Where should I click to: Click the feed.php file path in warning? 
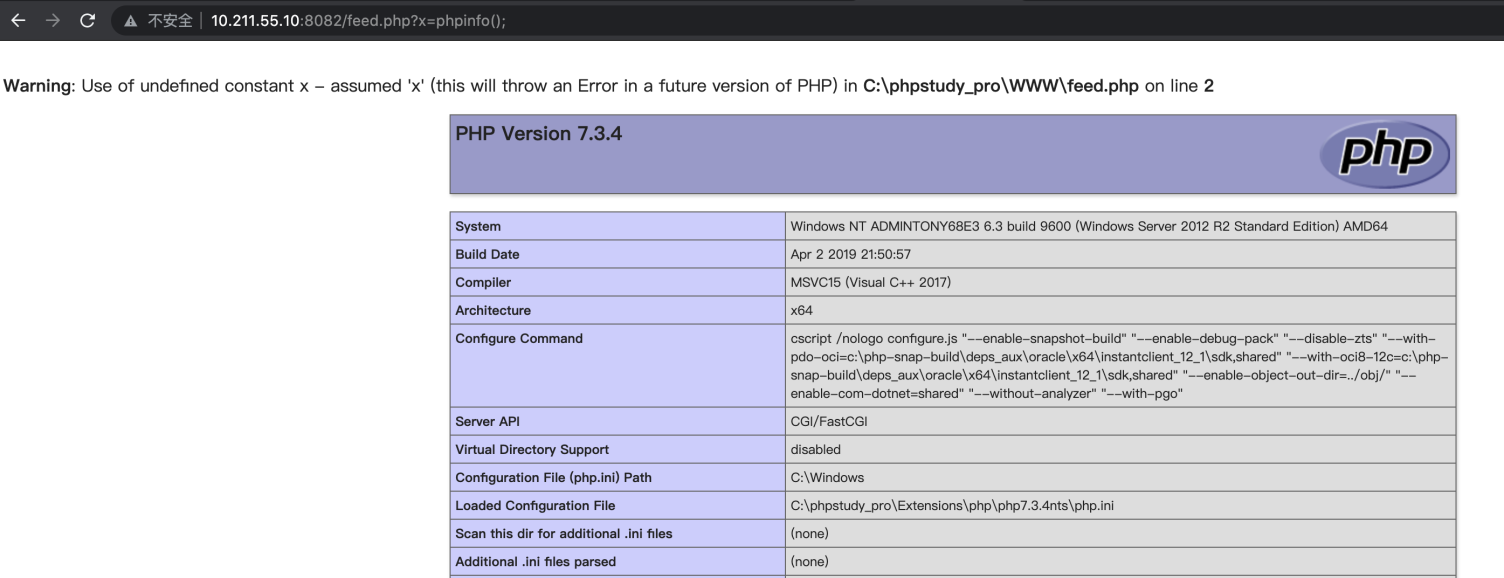point(1000,86)
